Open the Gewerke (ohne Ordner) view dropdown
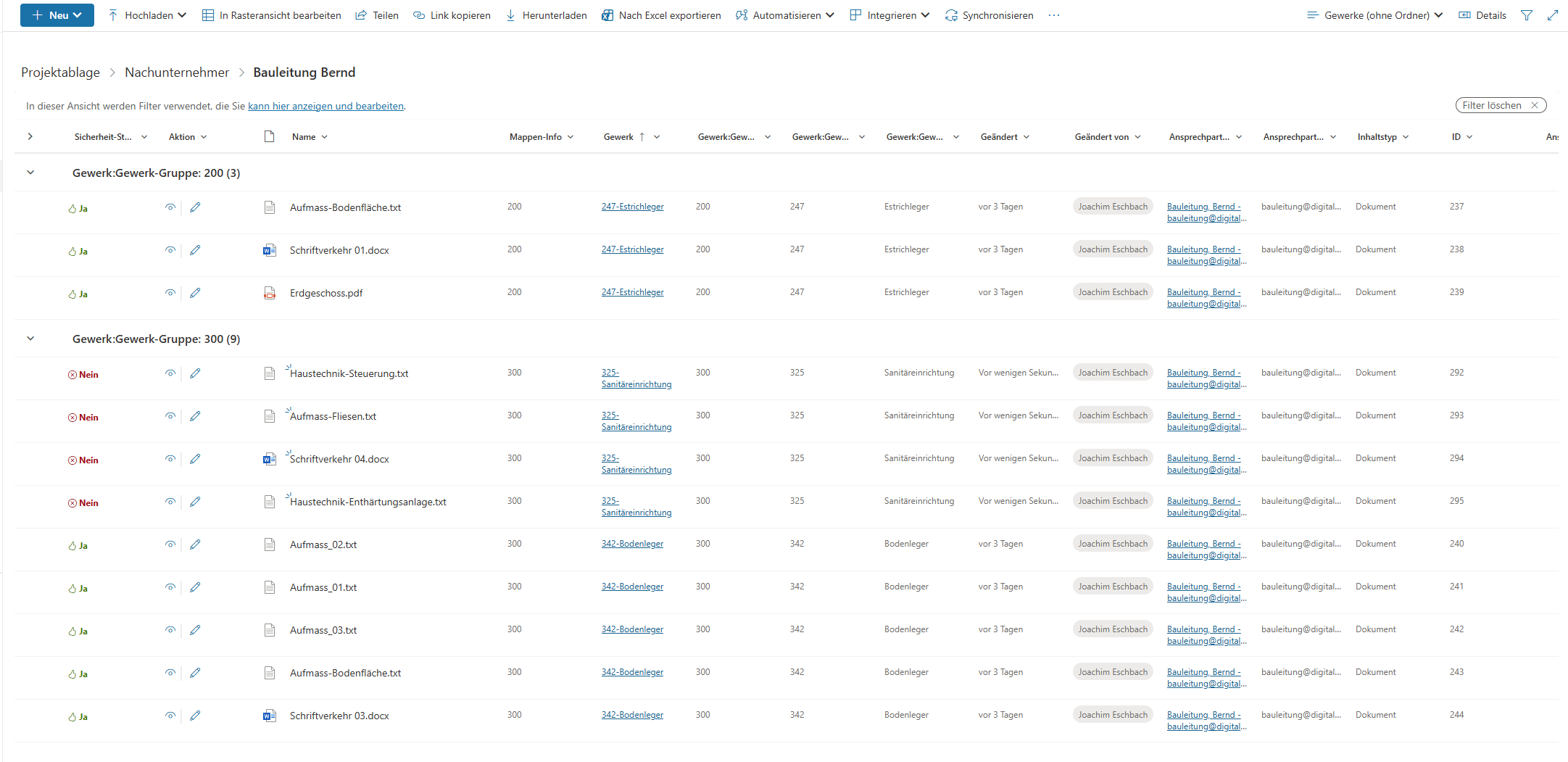The height and width of the screenshot is (762, 1568). tap(1374, 15)
